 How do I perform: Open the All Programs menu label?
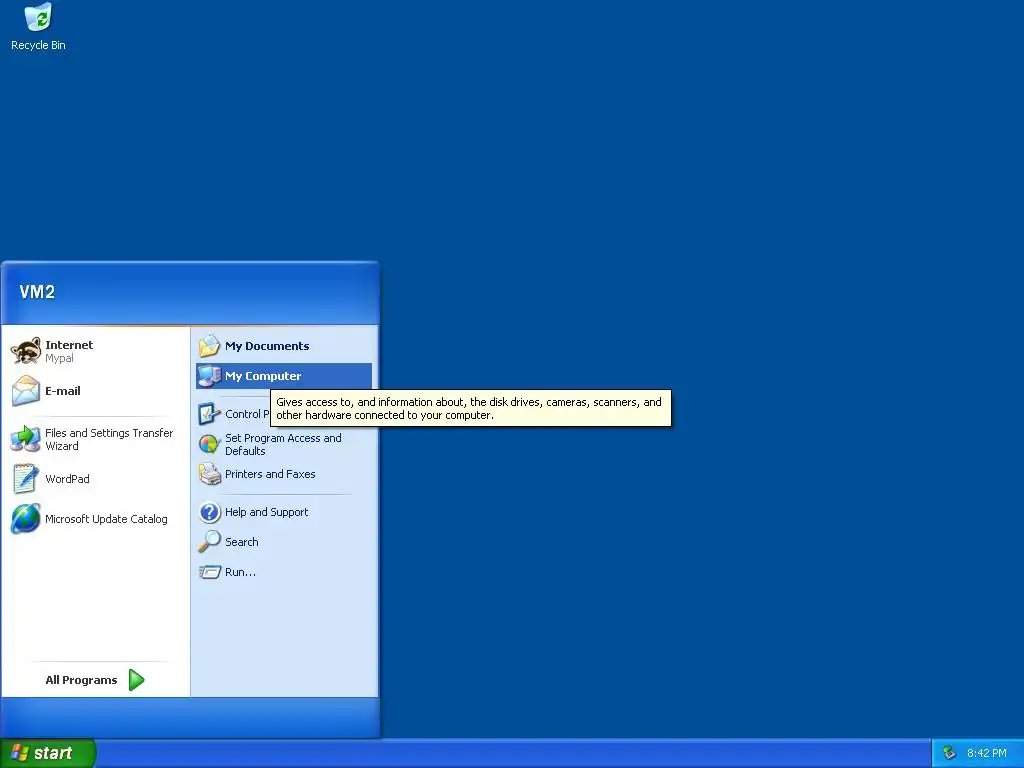tap(81, 680)
